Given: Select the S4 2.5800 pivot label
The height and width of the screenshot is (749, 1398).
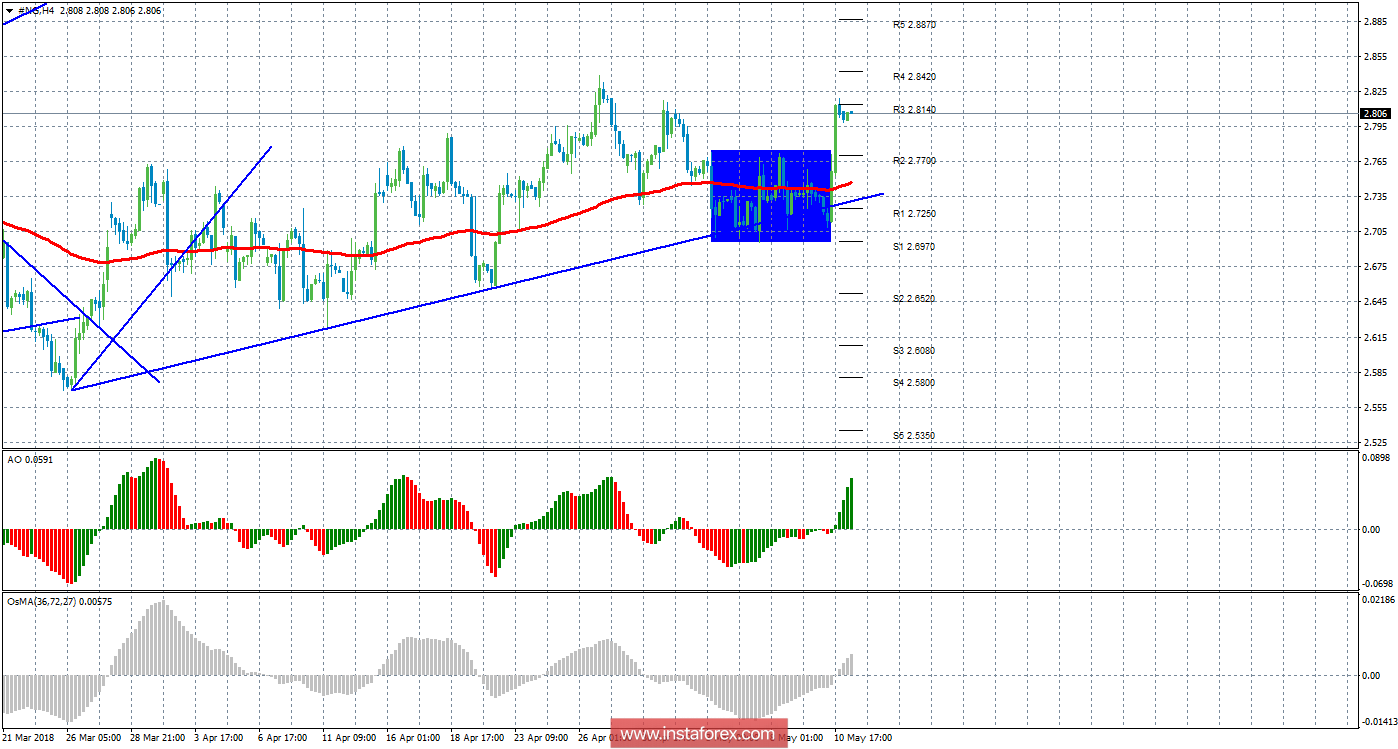Looking at the screenshot, I should pos(914,382).
